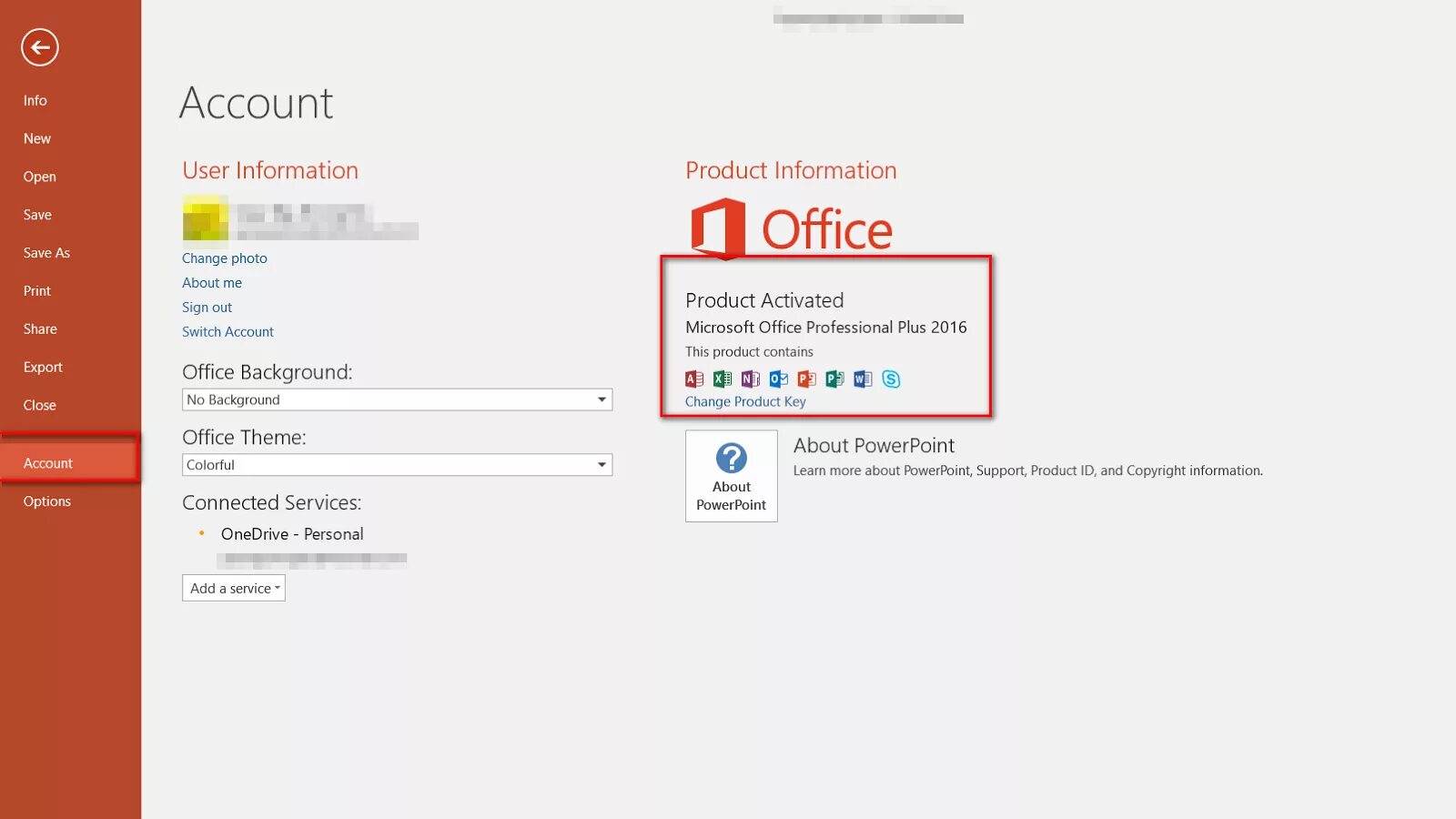1456x819 pixels.
Task: Go back using the circular arrow icon
Action: (40, 47)
